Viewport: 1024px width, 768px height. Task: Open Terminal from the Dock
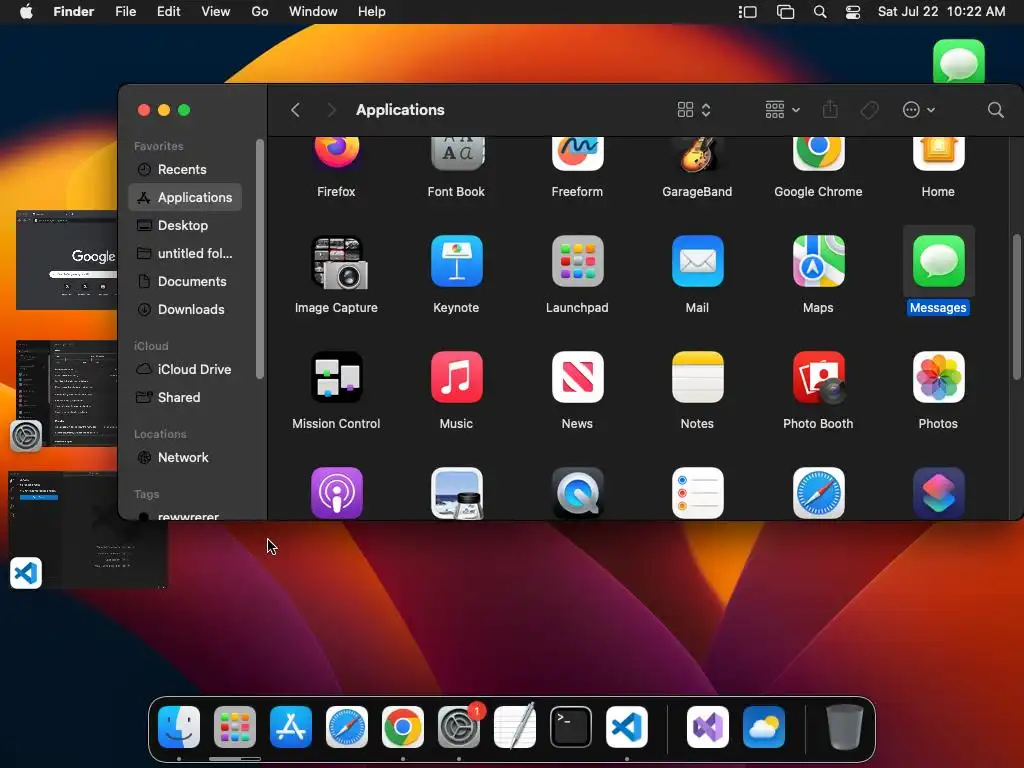click(x=571, y=727)
